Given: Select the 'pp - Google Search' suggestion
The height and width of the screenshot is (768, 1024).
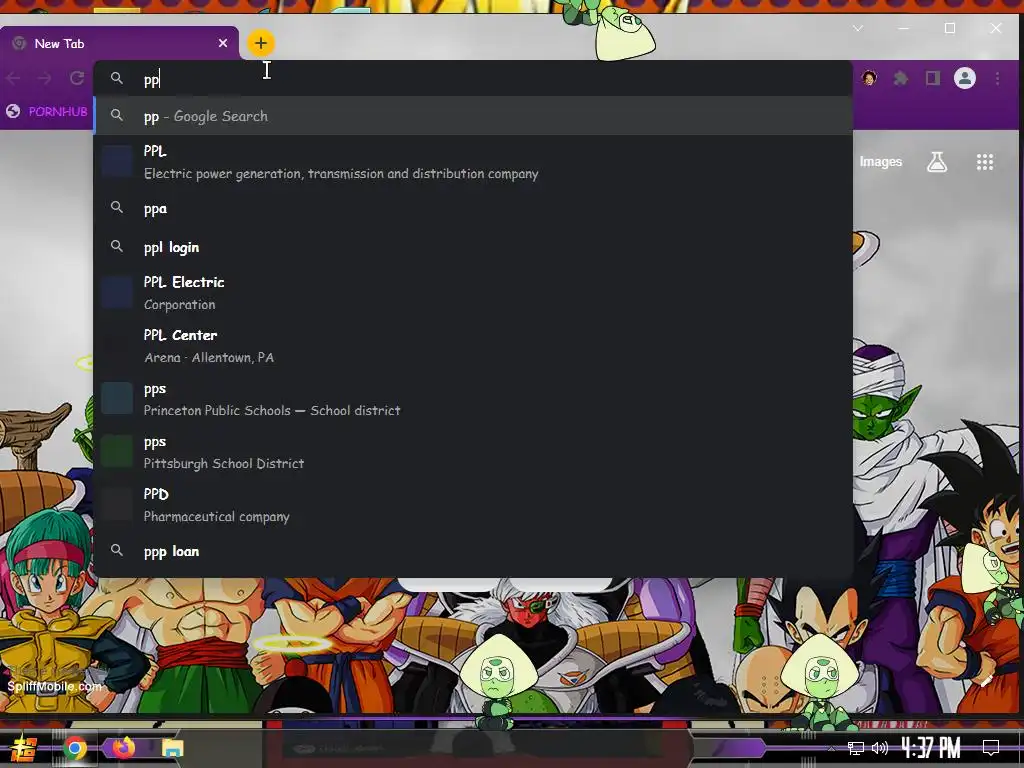Looking at the screenshot, I should [473, 116].
